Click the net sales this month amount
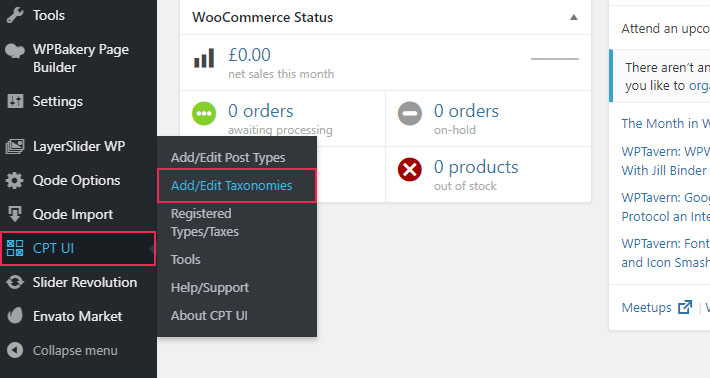 point(249,55)
